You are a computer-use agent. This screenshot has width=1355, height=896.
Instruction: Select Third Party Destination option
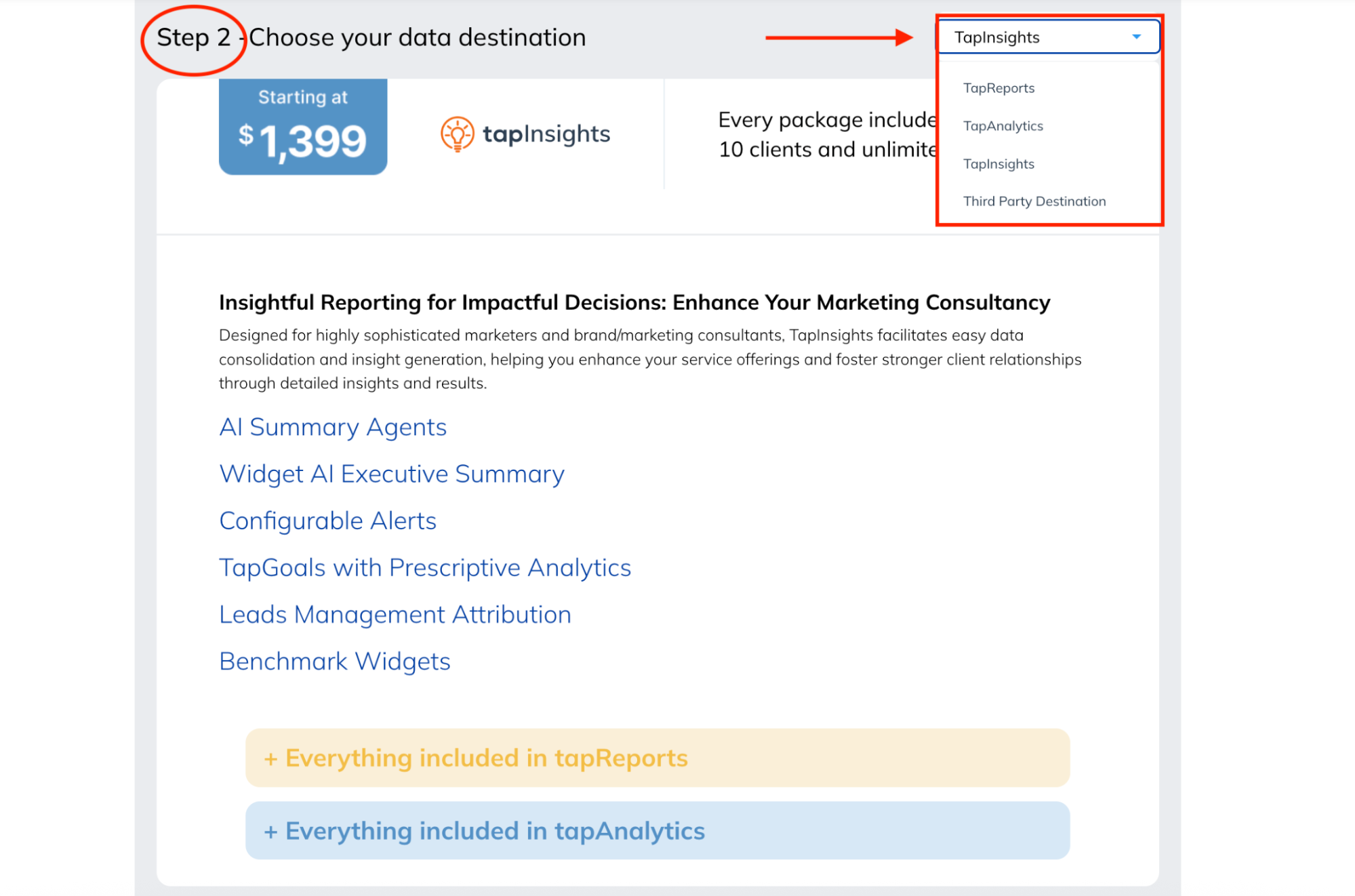(1034, 201)
